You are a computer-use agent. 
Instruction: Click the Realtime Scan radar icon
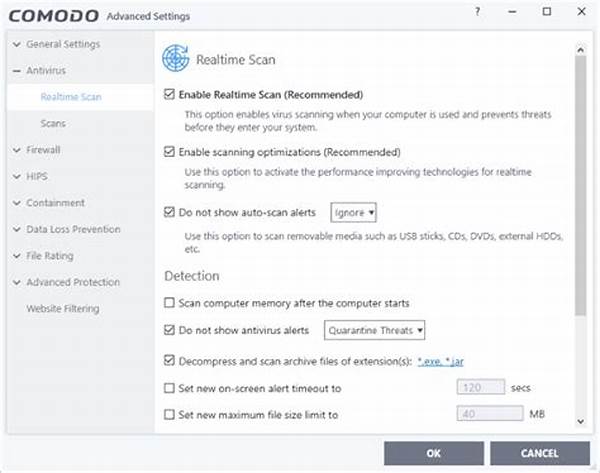tap(176, 58)
